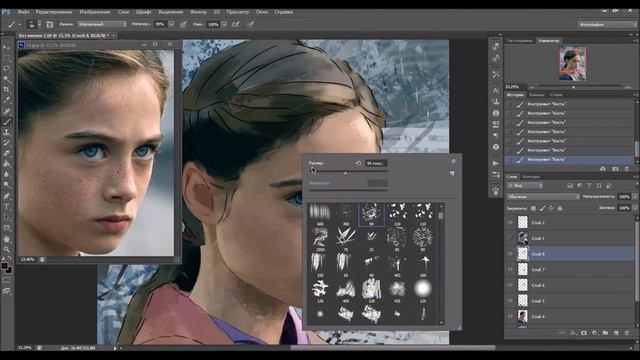The height and width of the screenshot is (360, 640).
Task: Switch to the History tab
Action: coord(515,95)
